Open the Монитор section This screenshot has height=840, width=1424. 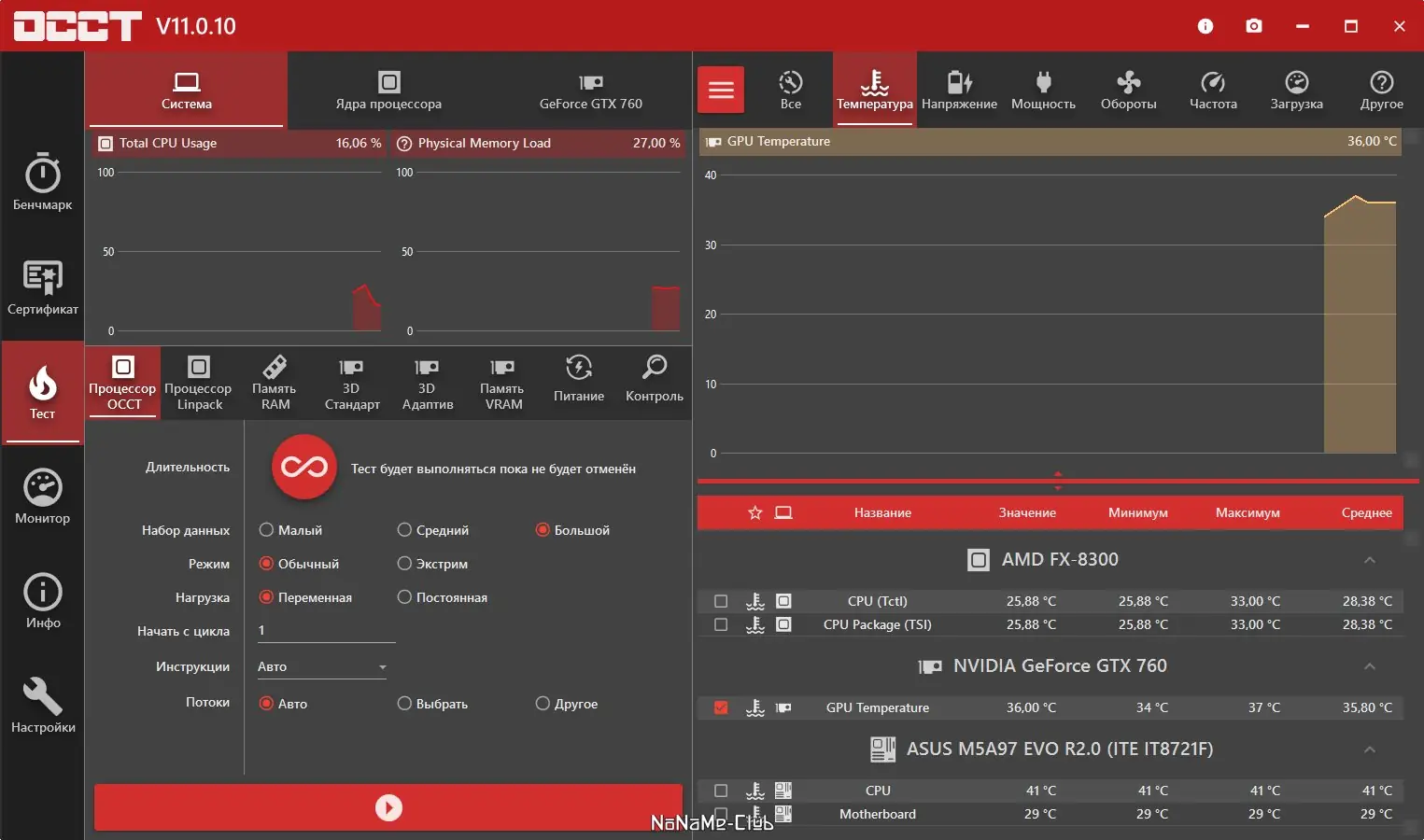(x=42, y=497)
